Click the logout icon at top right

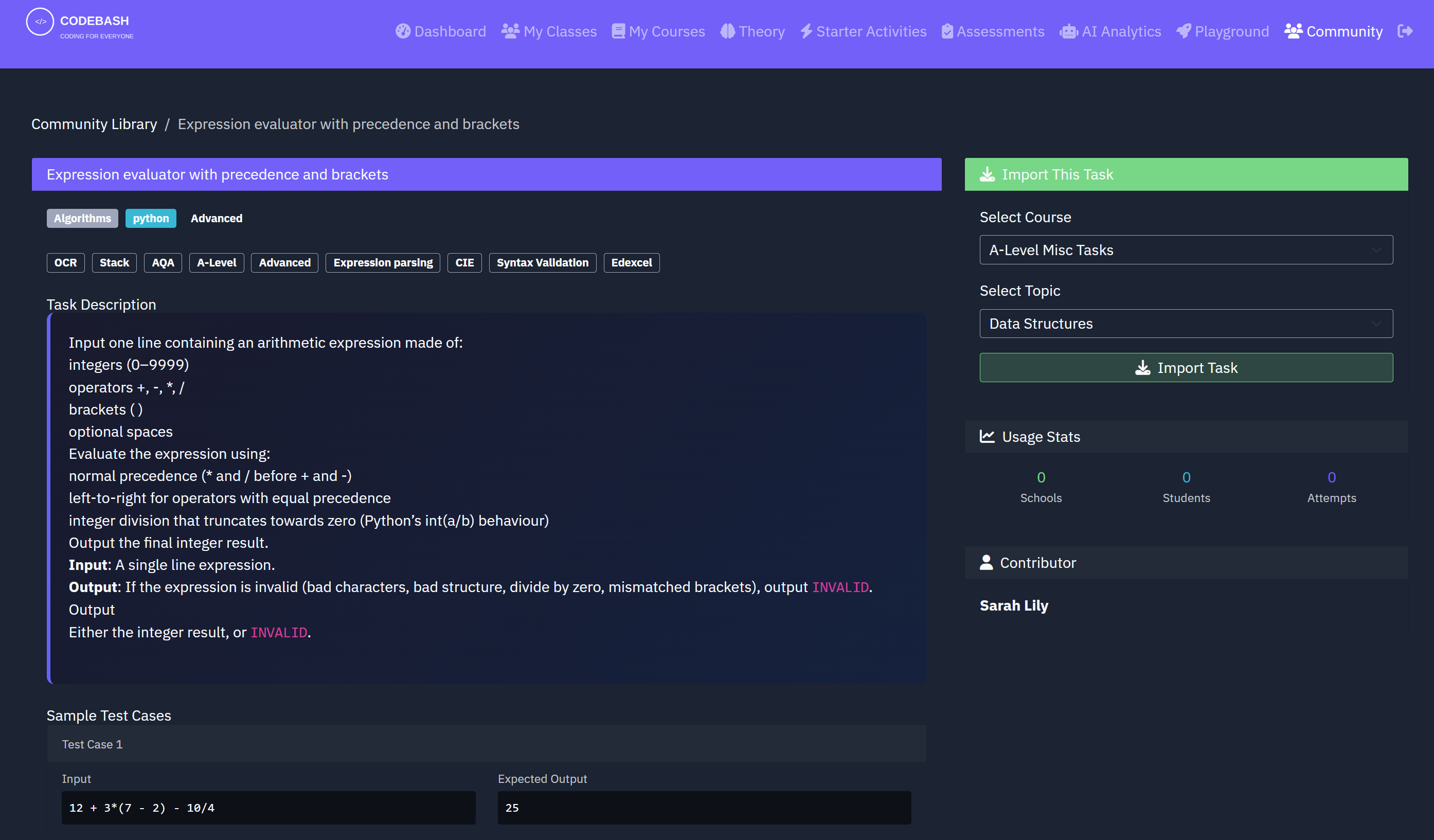(1407, 31)
